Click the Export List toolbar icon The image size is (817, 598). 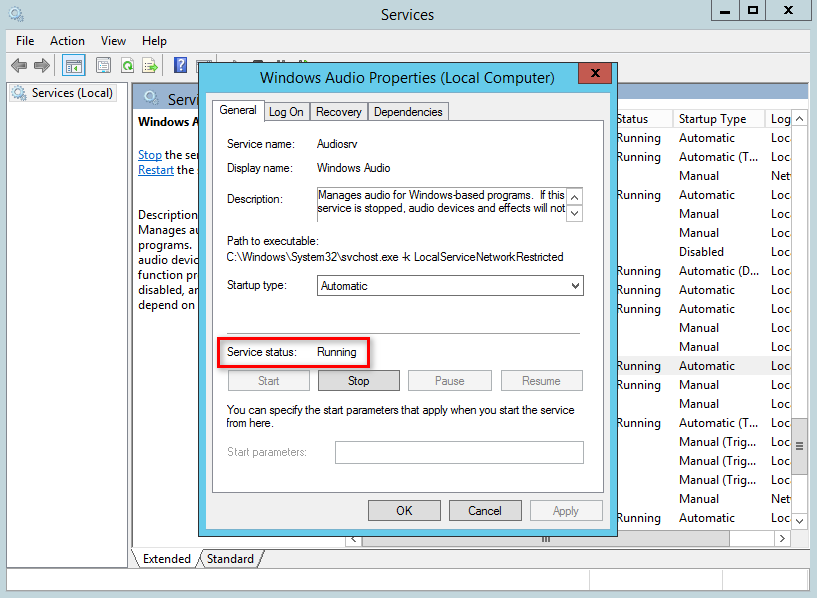150,66
